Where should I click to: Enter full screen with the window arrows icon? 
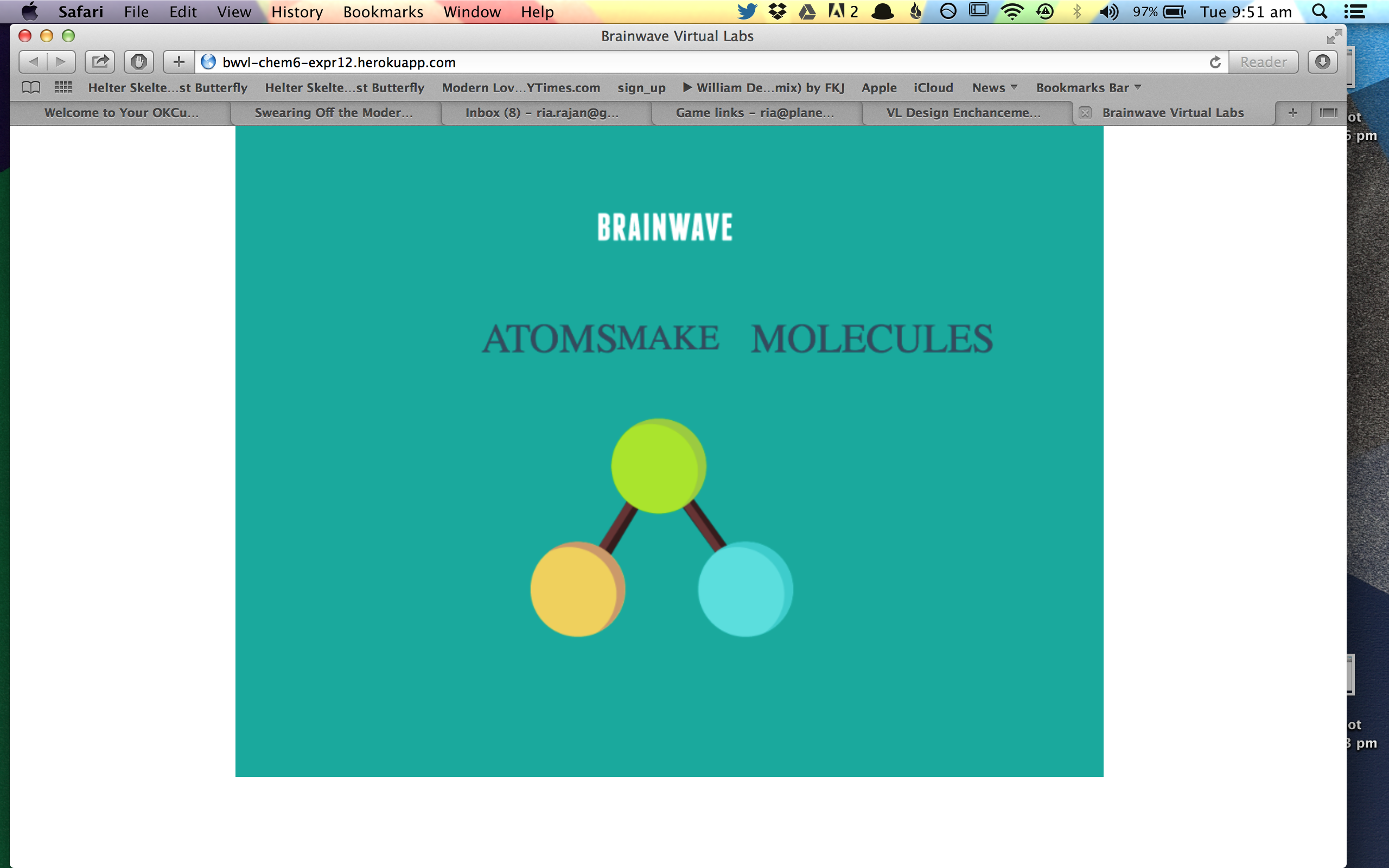[x=1334, y=36]
